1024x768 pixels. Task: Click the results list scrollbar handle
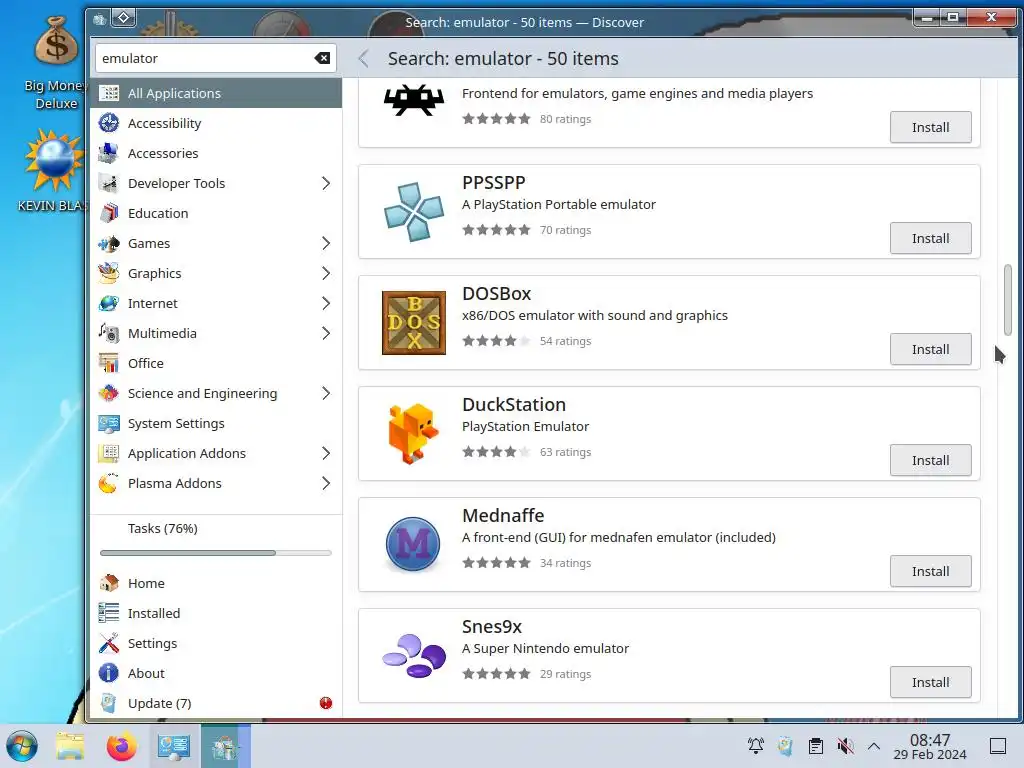tap(1008, 300)
